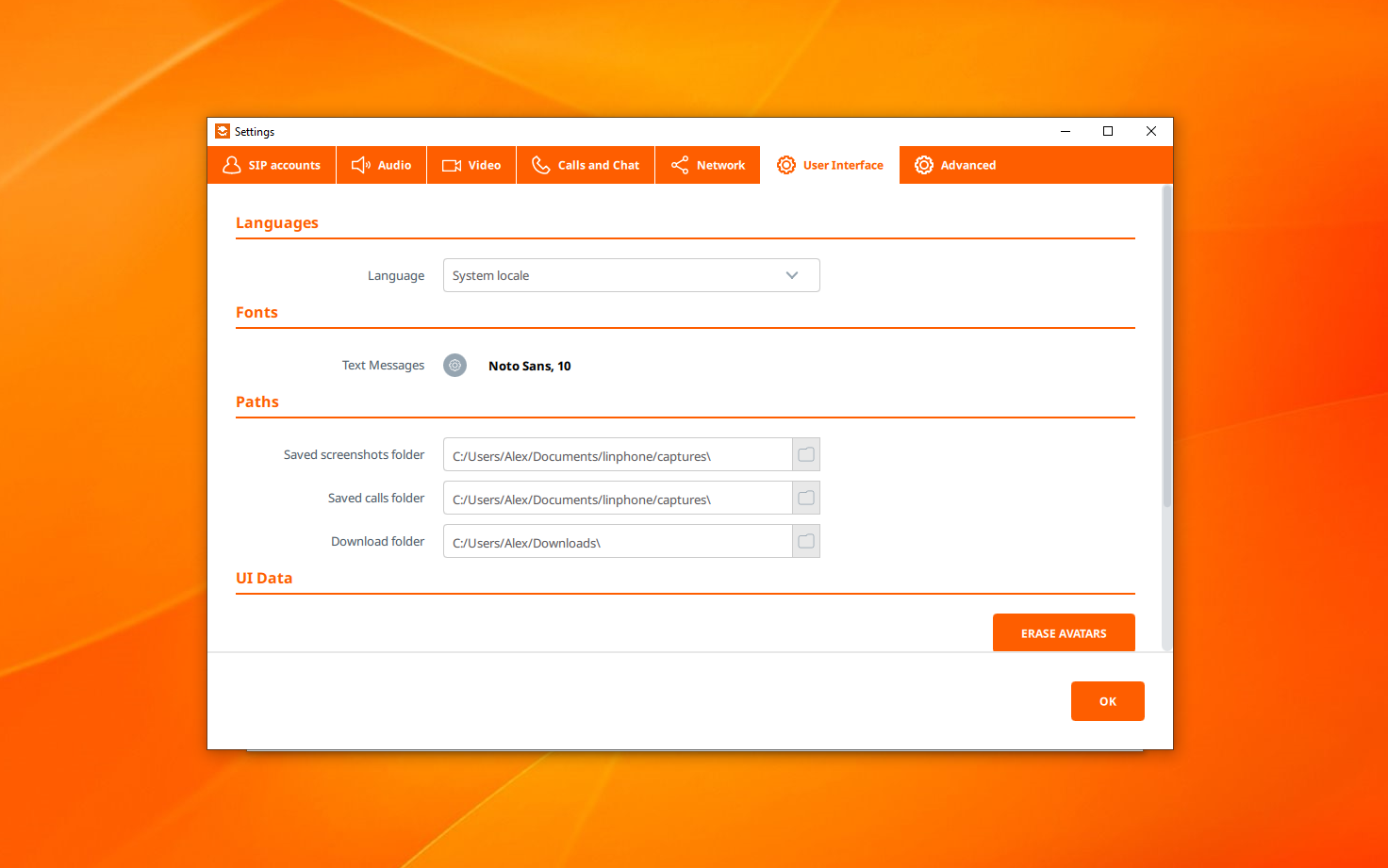Click the SIP accounts person icon
Screen dimensions: 1388x868
[232, 165]
